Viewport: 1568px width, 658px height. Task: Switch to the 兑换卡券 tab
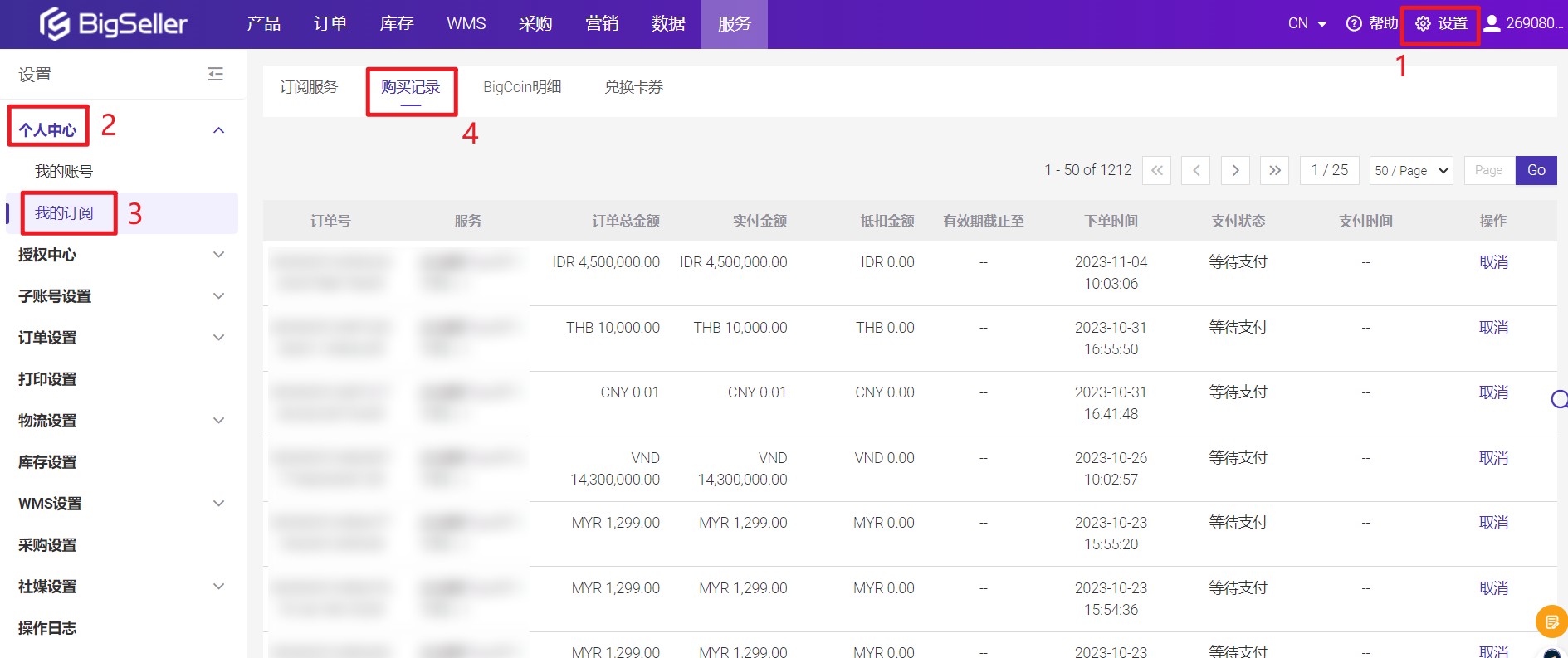click(633, 87)
